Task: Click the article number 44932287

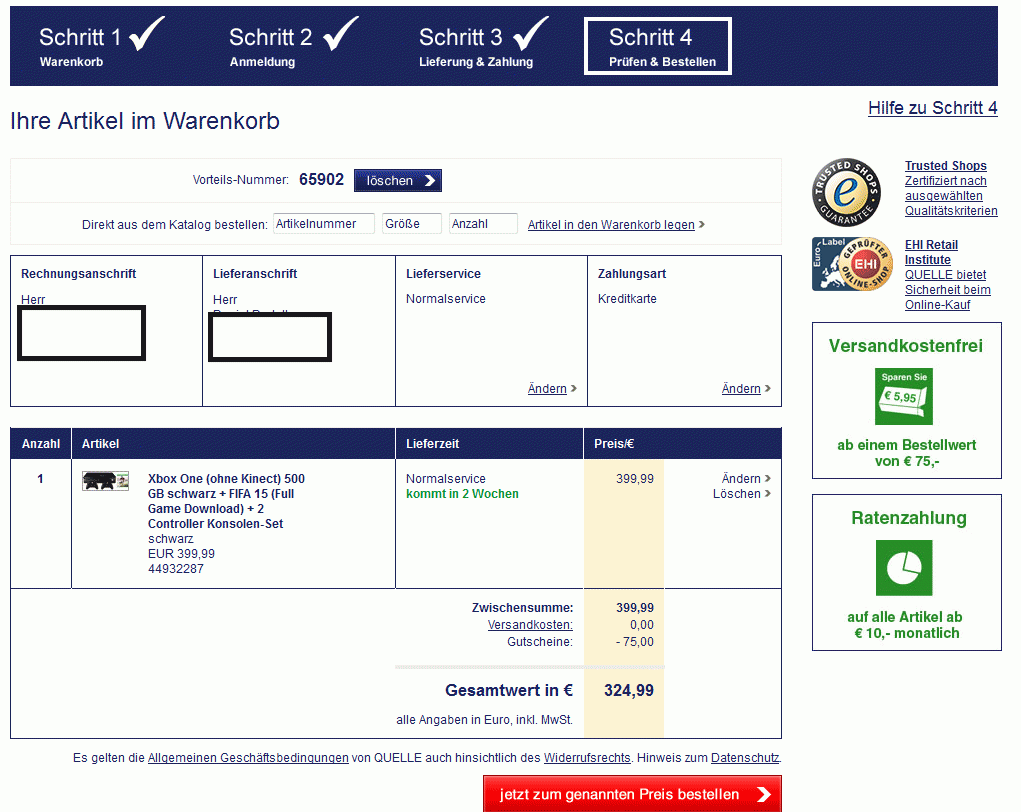Action: [x=176, y=568]
